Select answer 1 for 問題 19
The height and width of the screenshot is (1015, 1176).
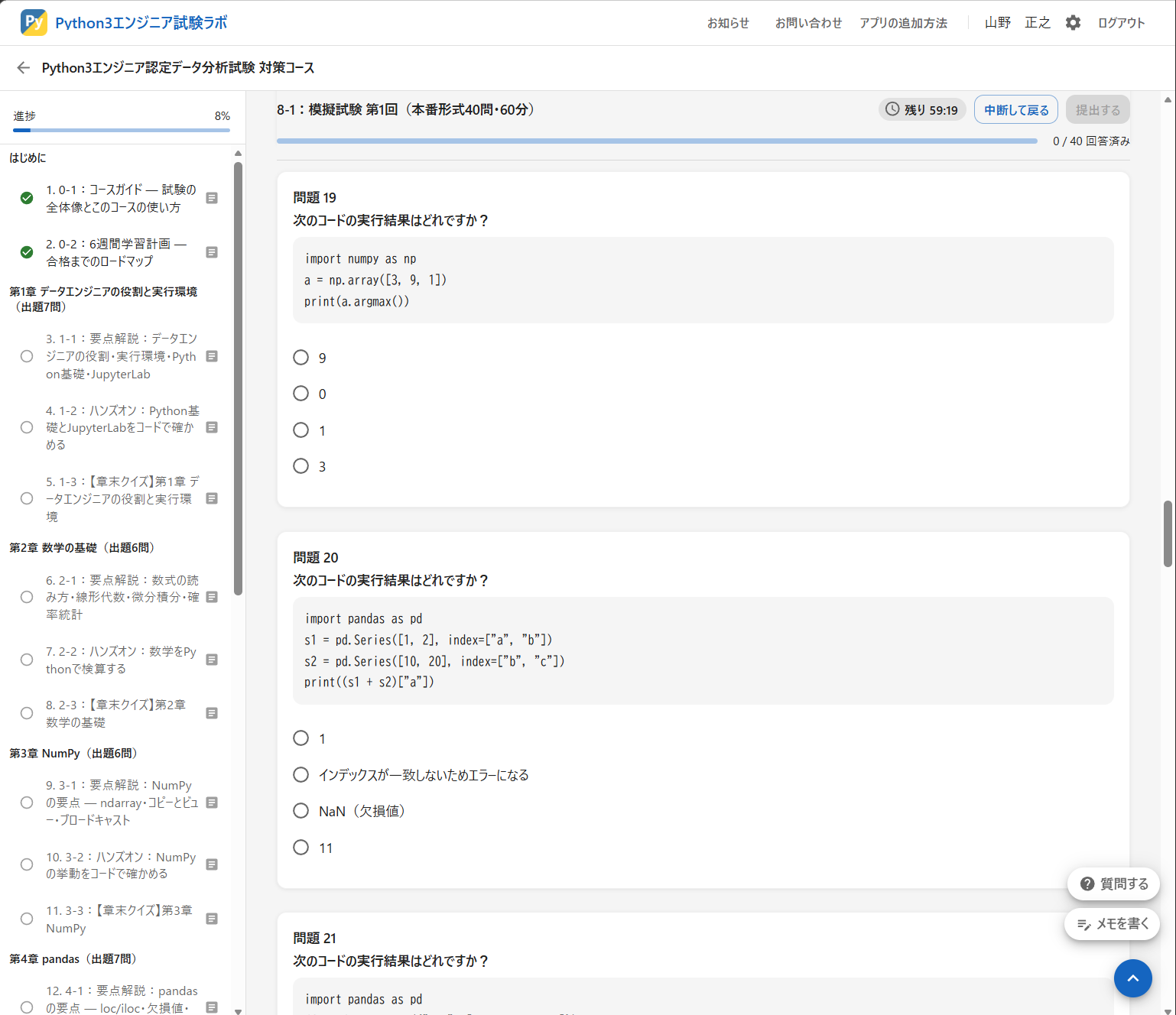301,430
